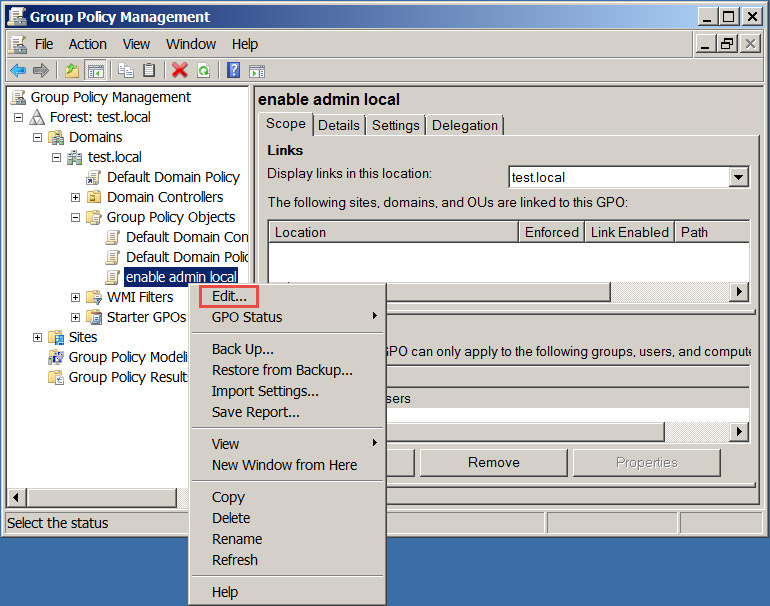Click the Default Domain Policy link icon
Screen dimensions: 770x606
[93, 177]
